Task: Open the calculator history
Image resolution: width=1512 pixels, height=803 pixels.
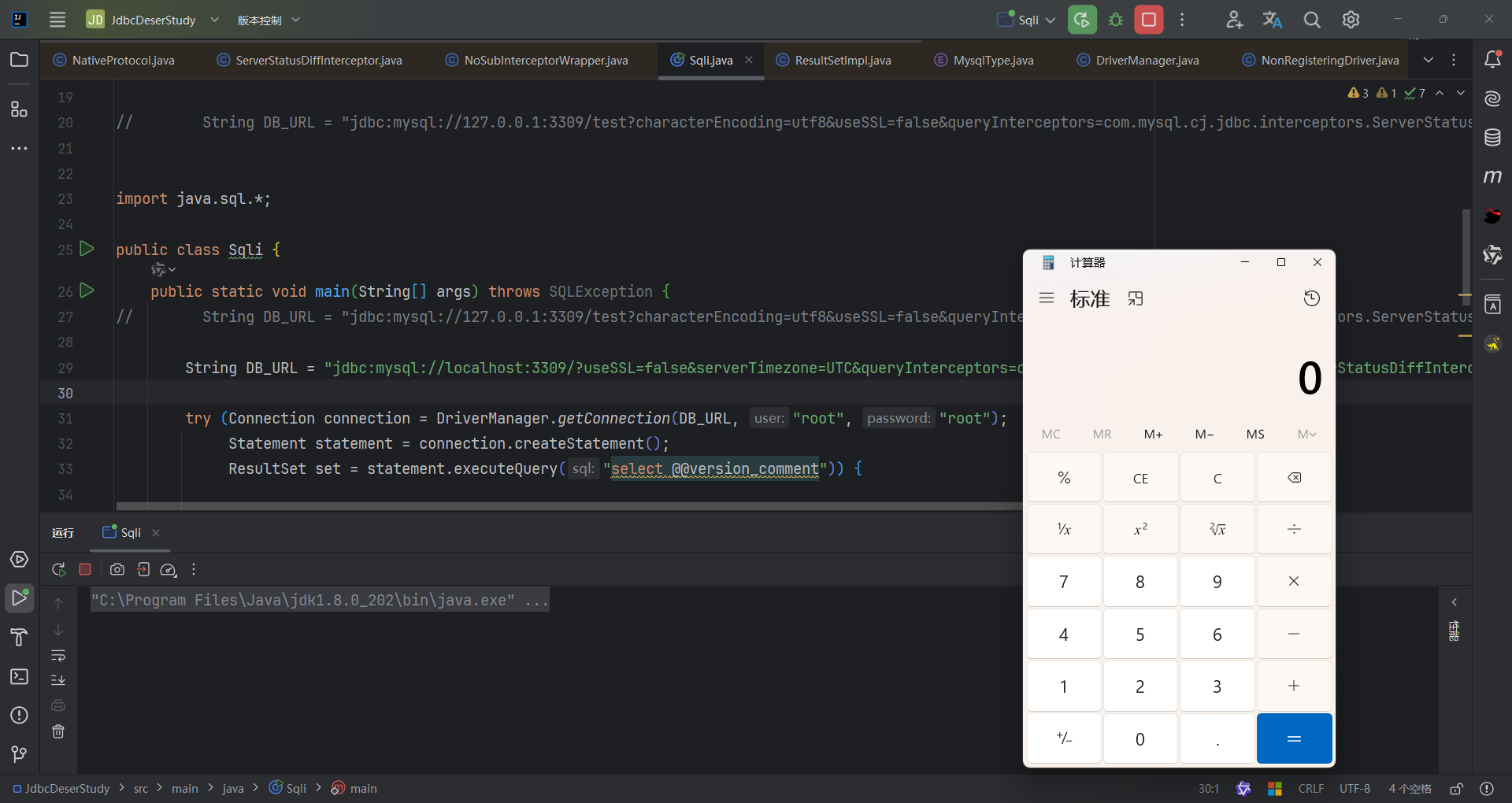Action: (1312, 298)
